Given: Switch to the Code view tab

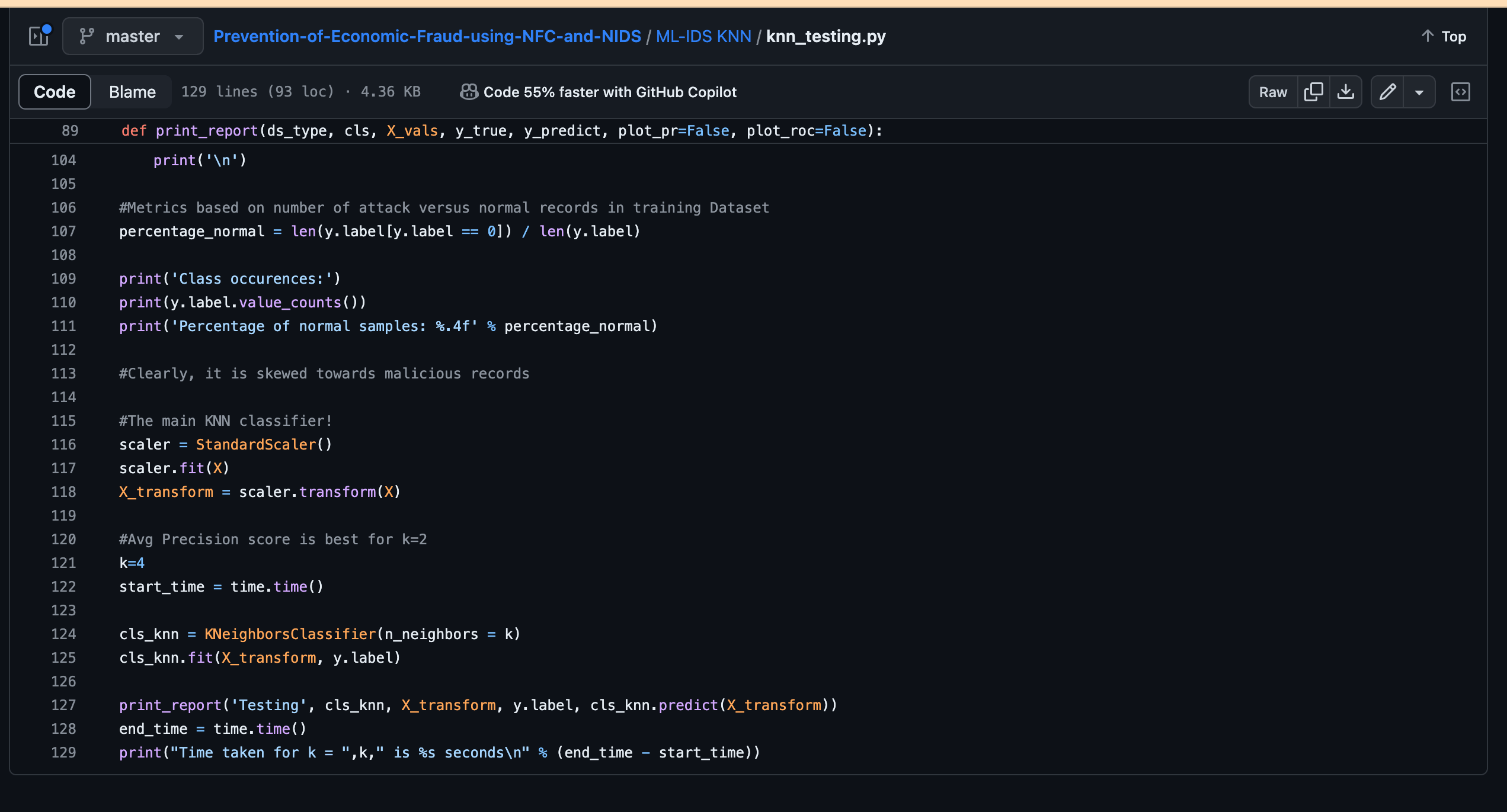Looking at the screenshot, I should [55, 92].
